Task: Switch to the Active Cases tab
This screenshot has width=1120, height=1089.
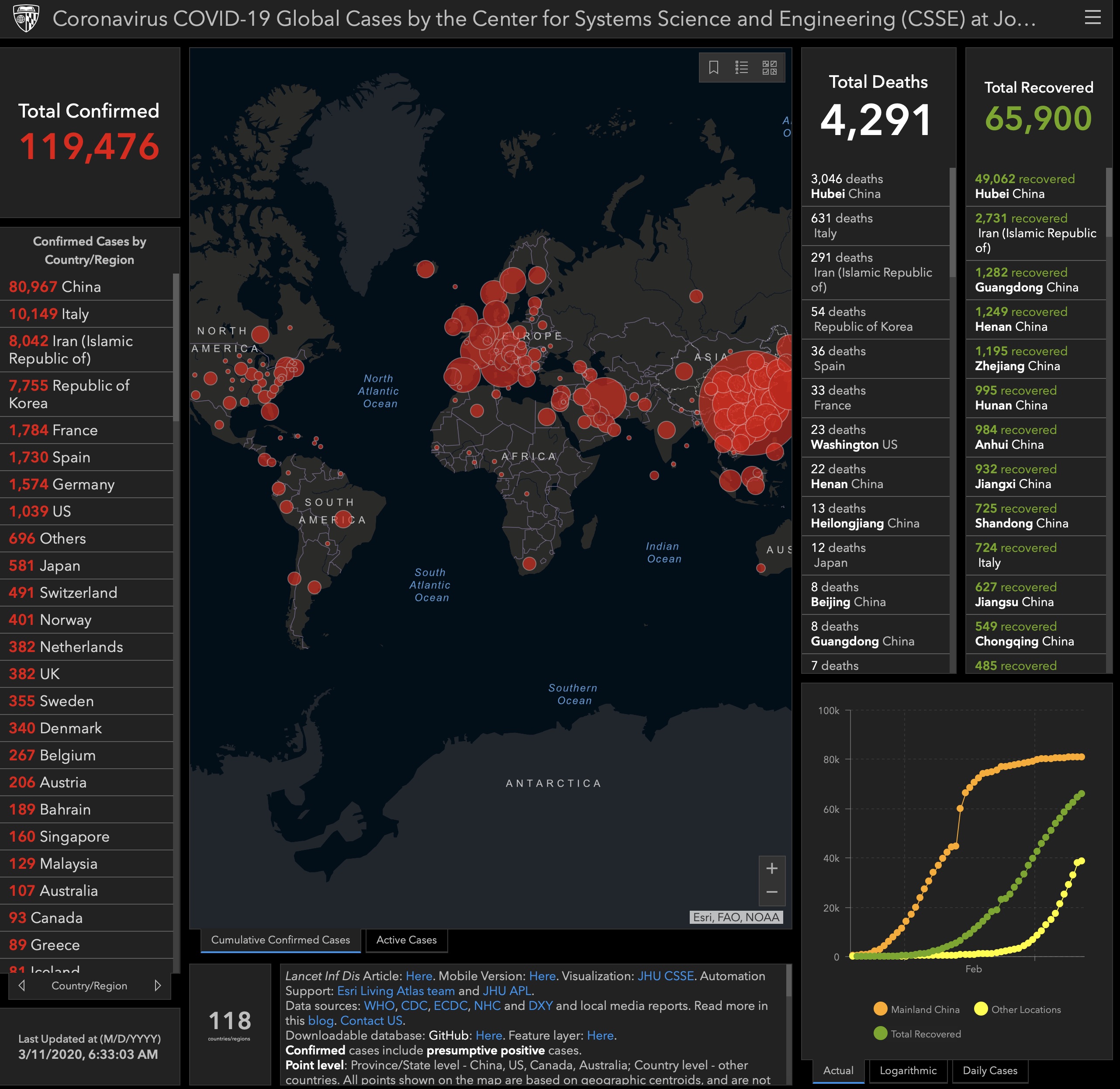Action: (x=407, y=940)
